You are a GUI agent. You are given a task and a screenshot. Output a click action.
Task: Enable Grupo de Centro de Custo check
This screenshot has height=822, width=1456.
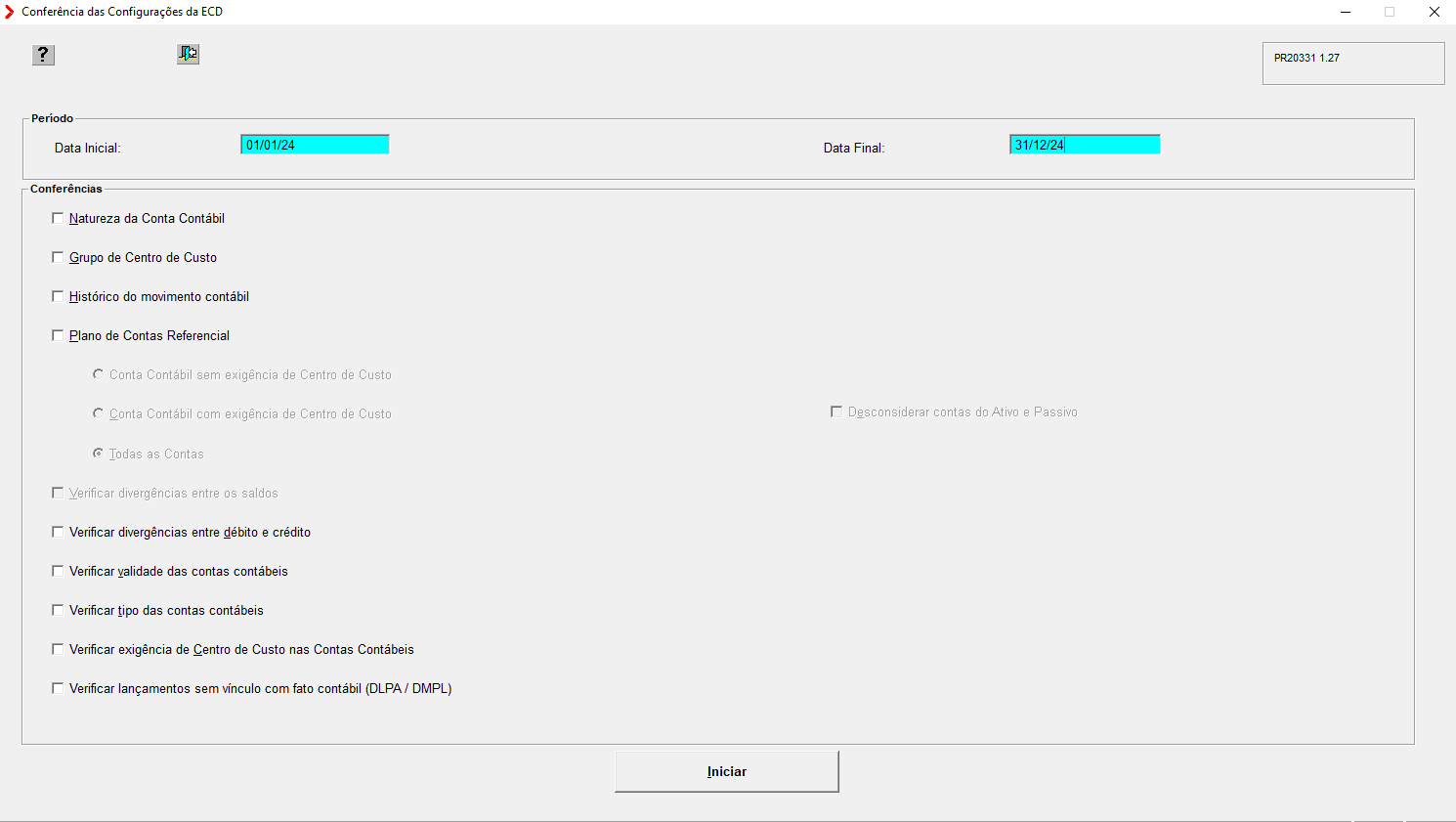pos(58,257)
